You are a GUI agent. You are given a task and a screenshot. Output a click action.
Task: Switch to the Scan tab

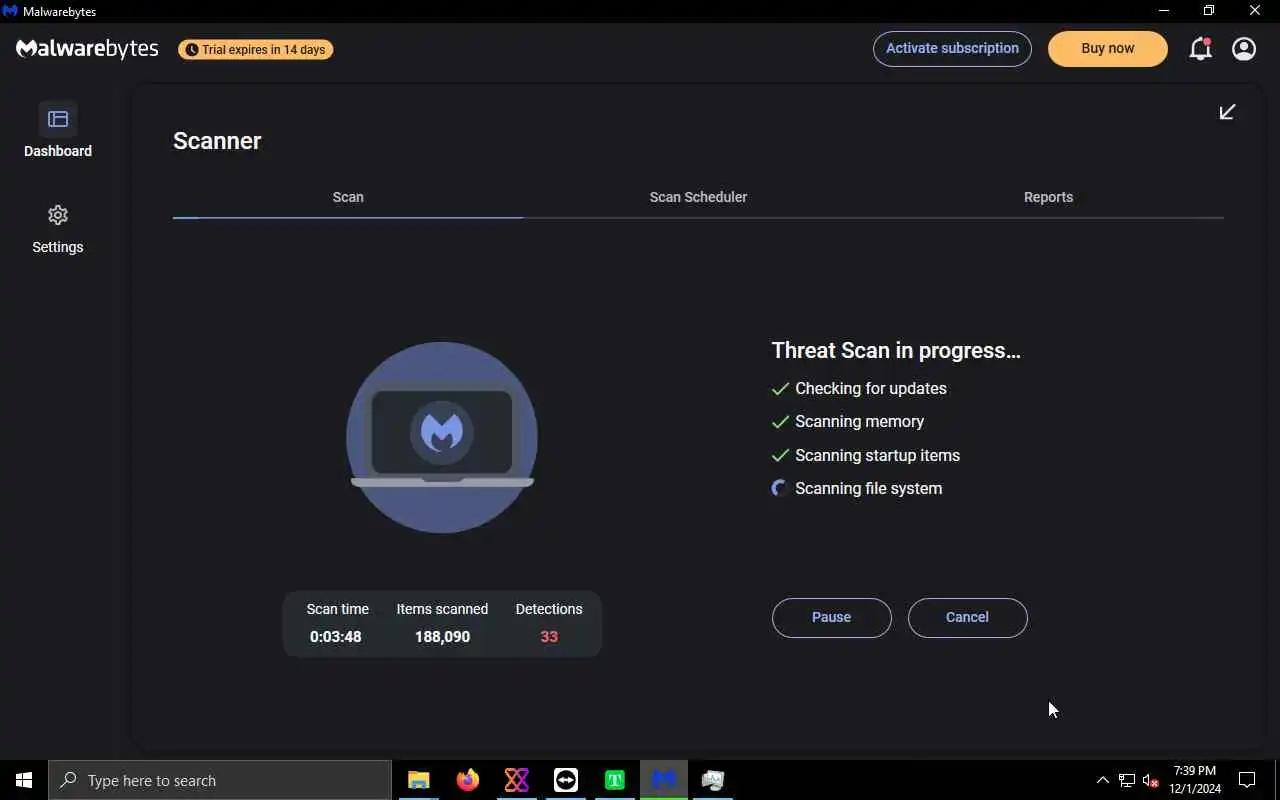click(348, 197)
